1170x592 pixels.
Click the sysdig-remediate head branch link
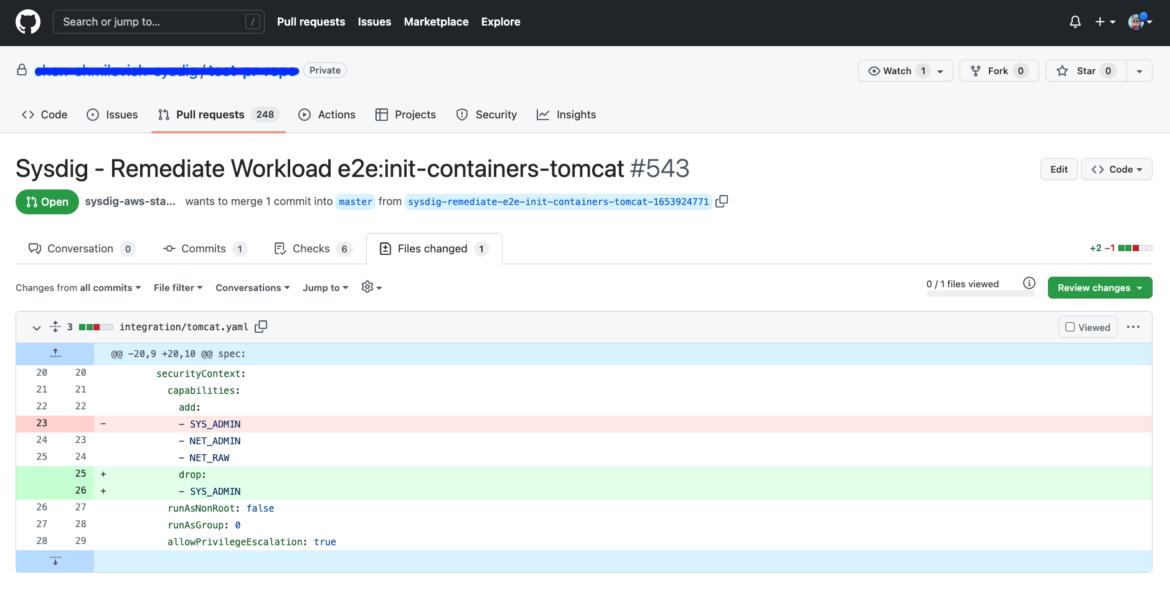pyautogui.click(x=558, y=202)
